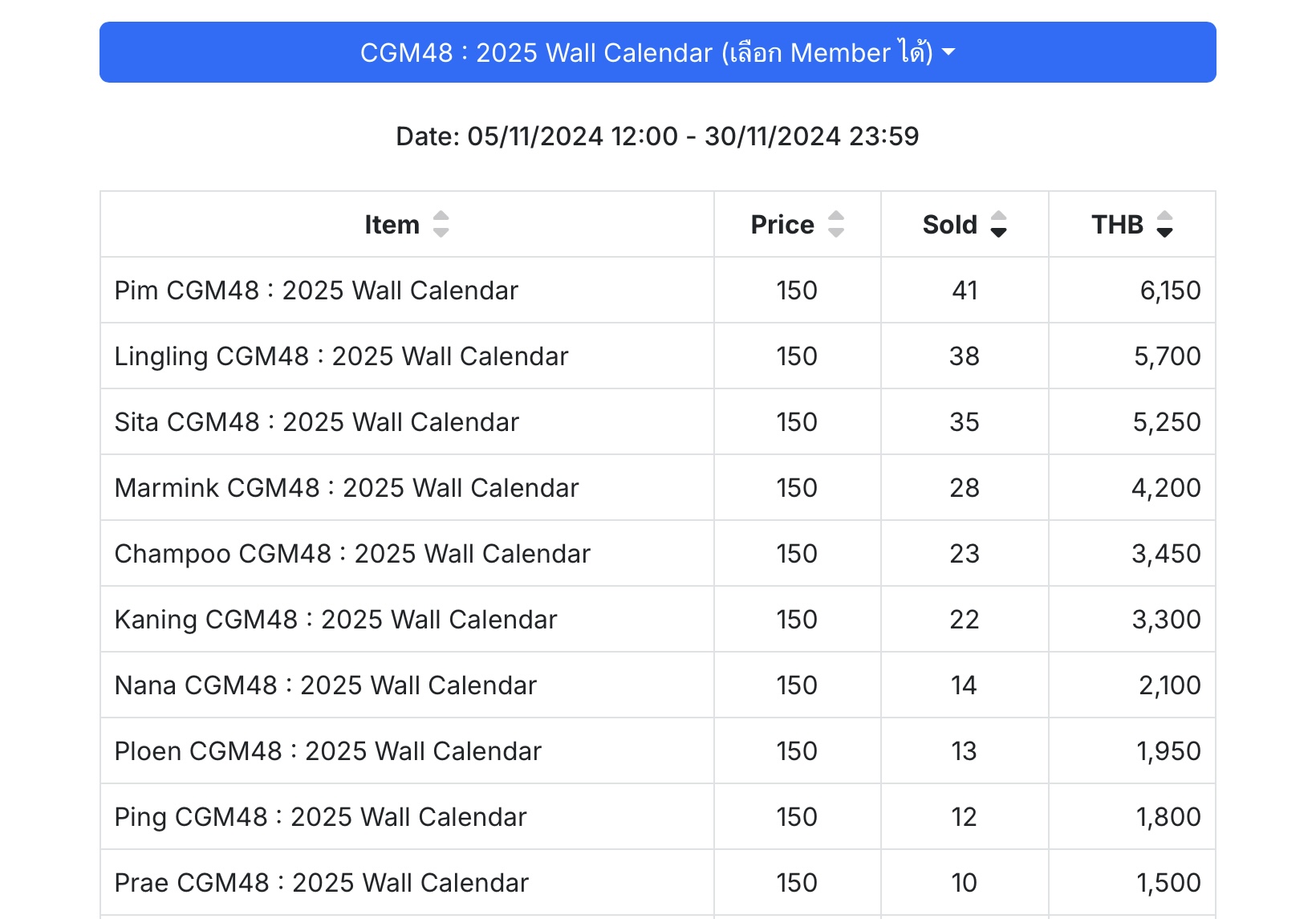Click the caret arrow on blue dropdown
Screen dimensions: 1316x919
948,52
